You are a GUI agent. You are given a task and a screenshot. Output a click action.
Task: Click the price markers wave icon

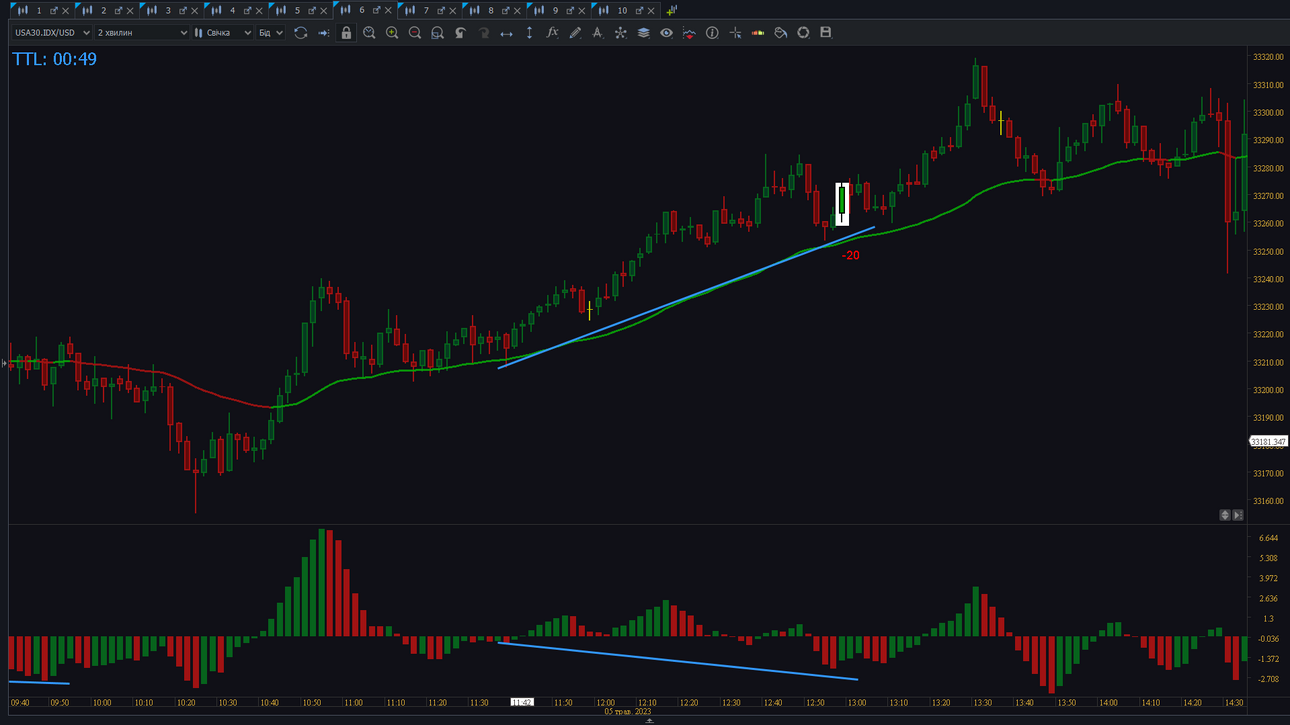(689, 33)
